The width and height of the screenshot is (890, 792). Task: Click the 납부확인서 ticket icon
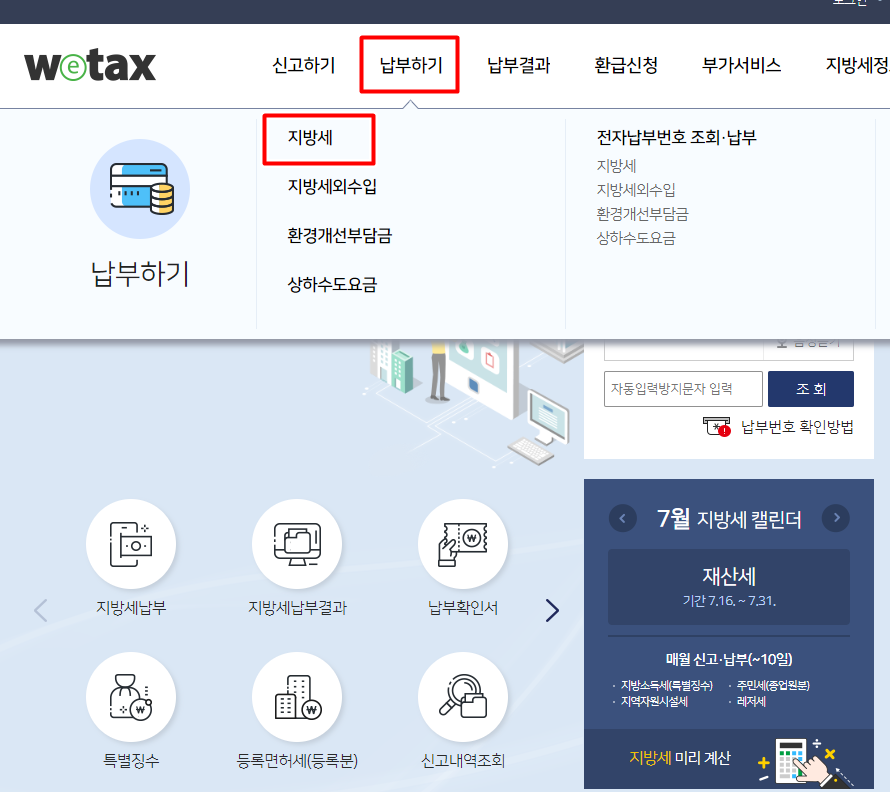[x=463, y=543]
